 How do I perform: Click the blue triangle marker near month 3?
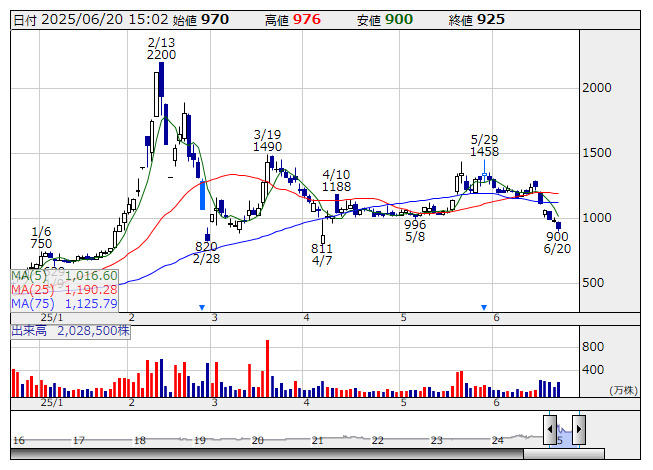click(x=202, y=307)
